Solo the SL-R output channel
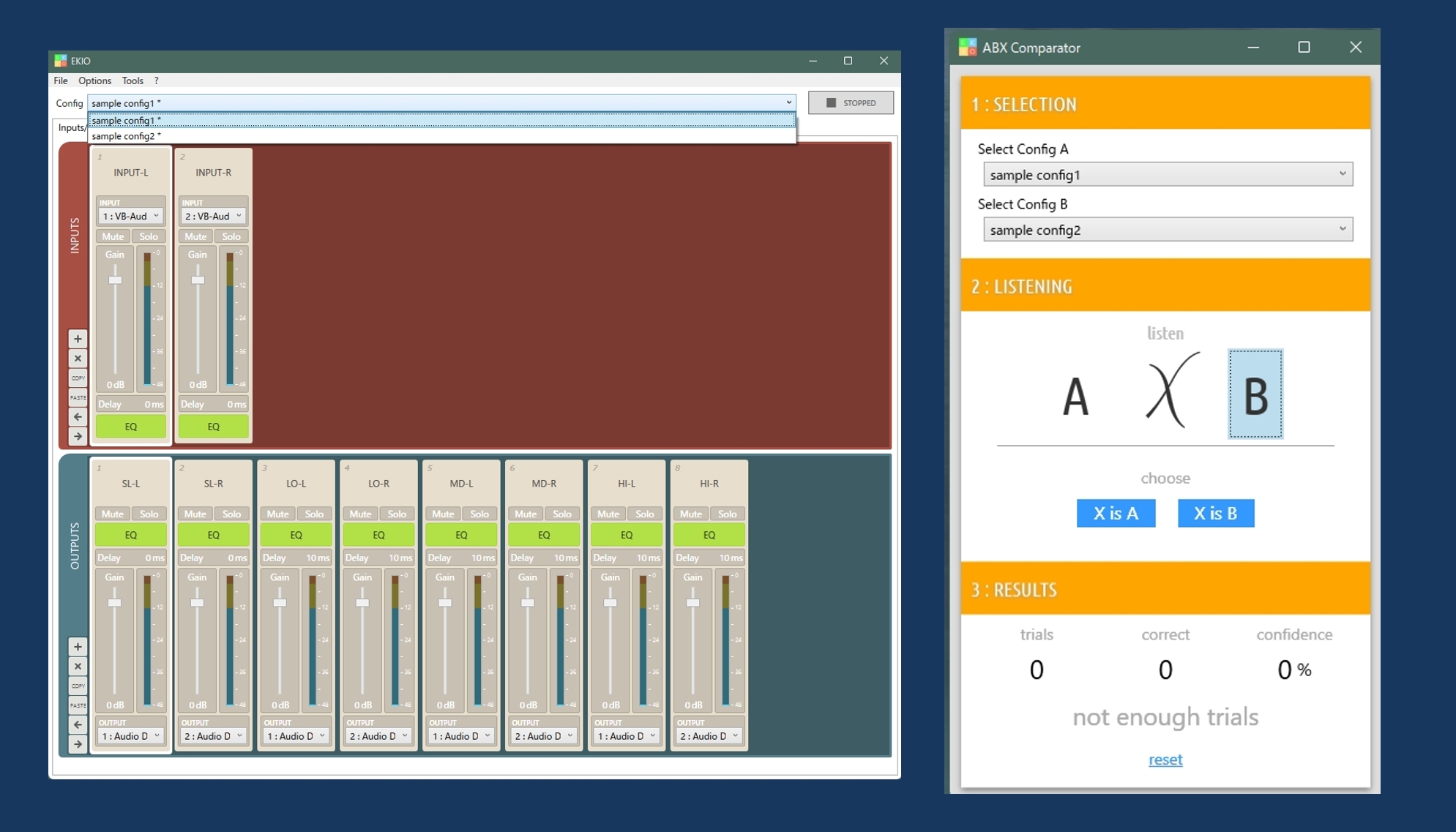The width and height of the screenshot is (1456, 832). tap(231, 514)
